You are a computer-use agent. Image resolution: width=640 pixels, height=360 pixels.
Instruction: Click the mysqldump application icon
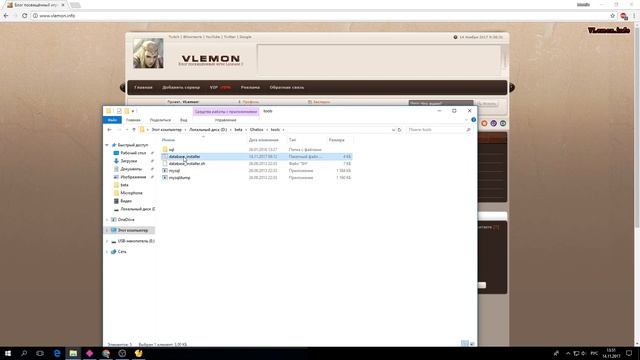(x=165, y=178)
